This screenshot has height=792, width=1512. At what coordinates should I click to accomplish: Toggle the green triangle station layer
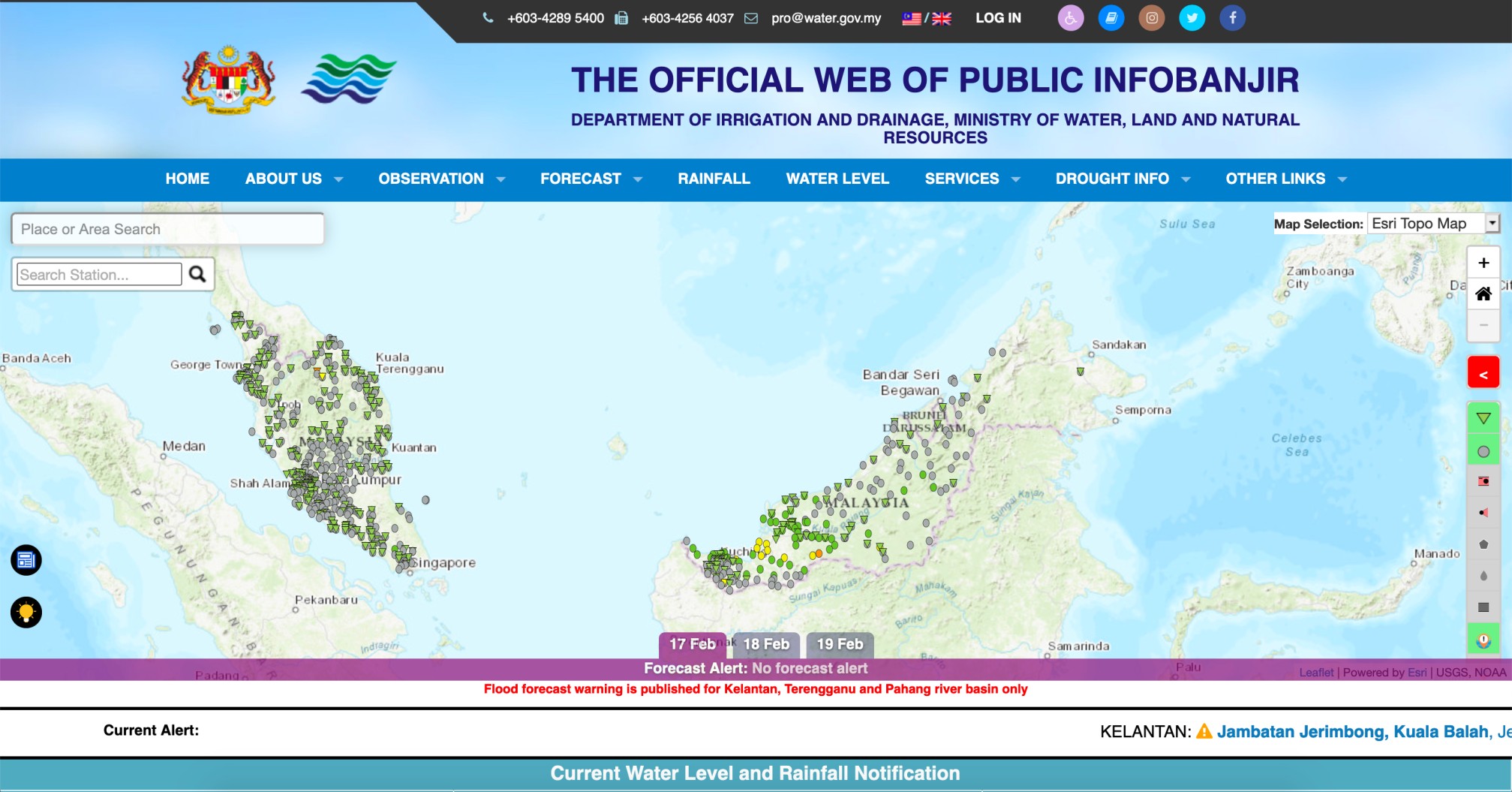click(1483, 419)
